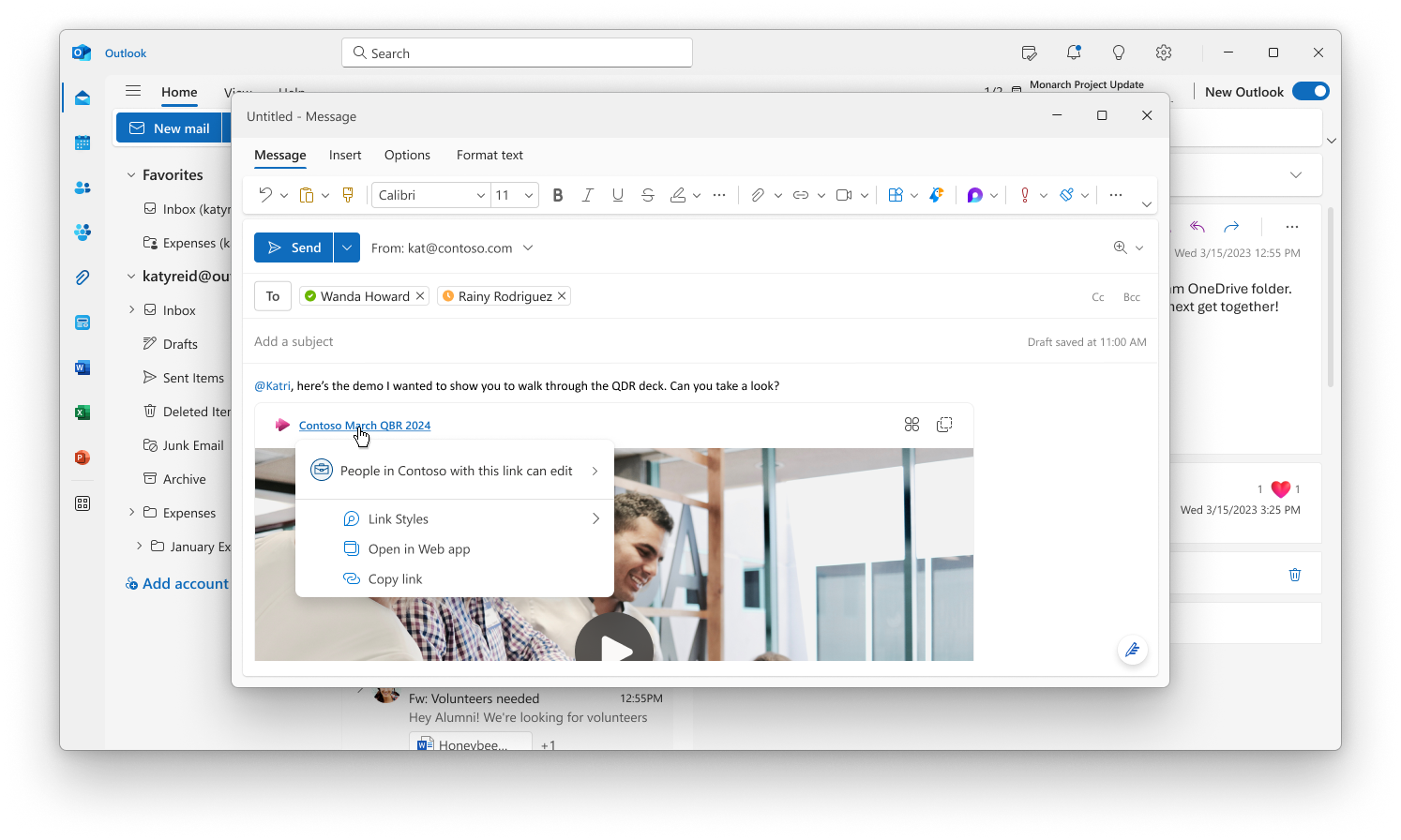
Task: Show the Cc field
Action: click(x=1098, y=297)
